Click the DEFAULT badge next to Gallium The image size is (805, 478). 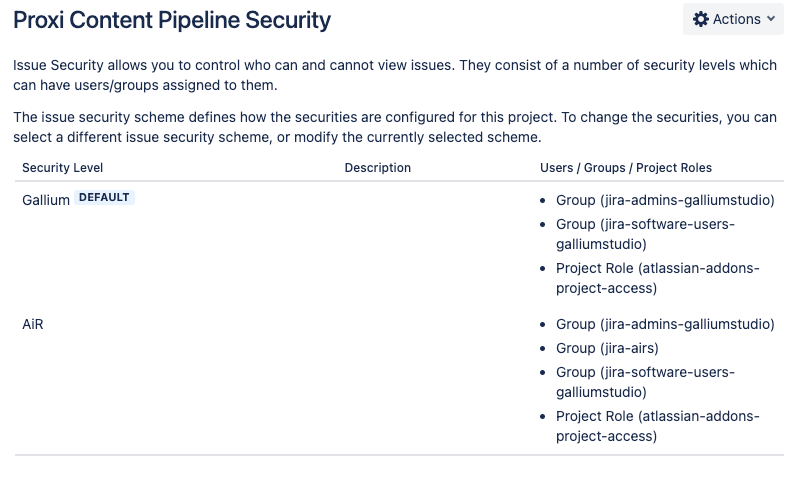click(104, 198)
